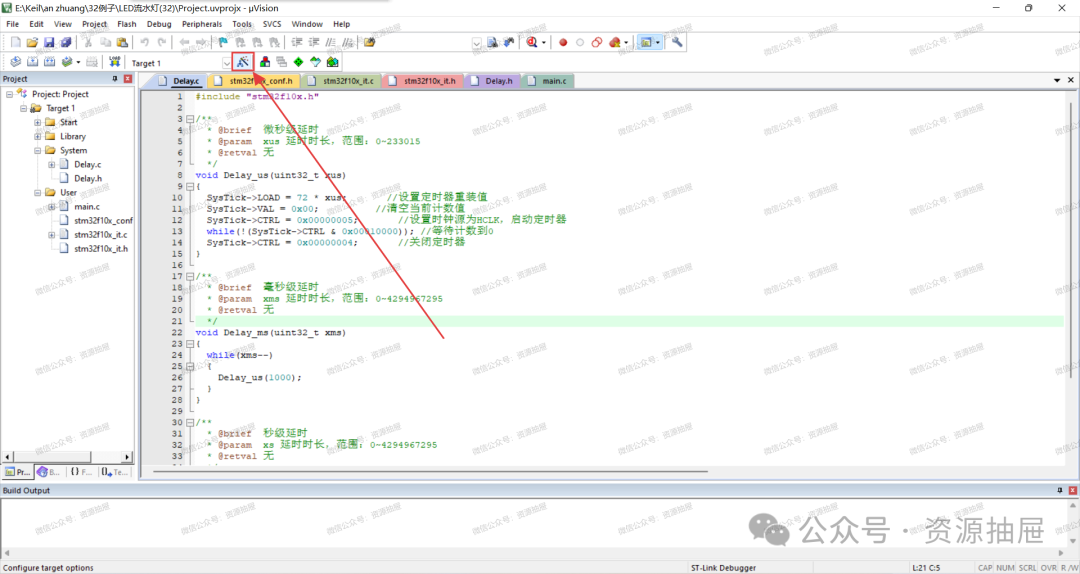Expand Delay.c dependencies in tree
Screen dimensions: 1080x574
point(51,165)
